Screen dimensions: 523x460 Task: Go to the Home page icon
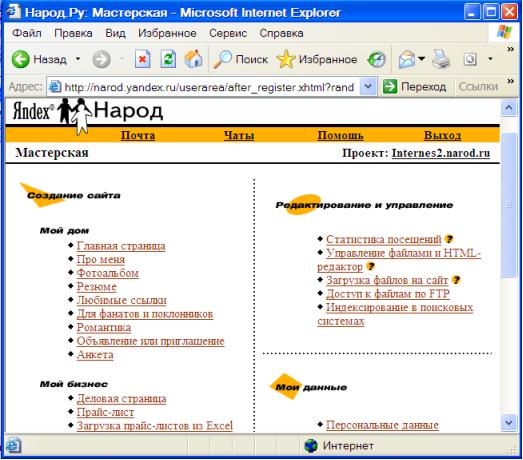click(x=193, y=59)
